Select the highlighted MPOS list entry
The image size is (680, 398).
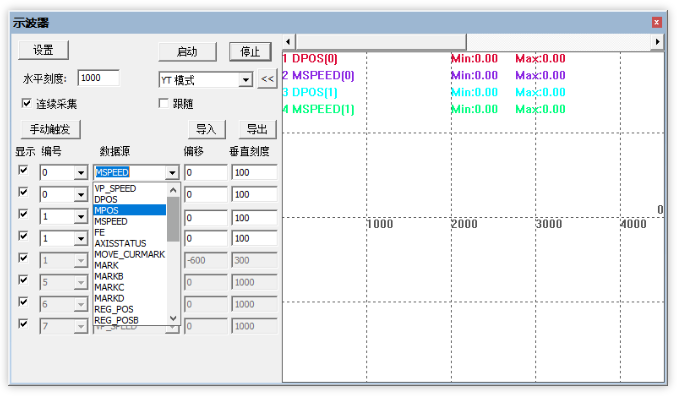pyautogui.click(x=130, y=210)
